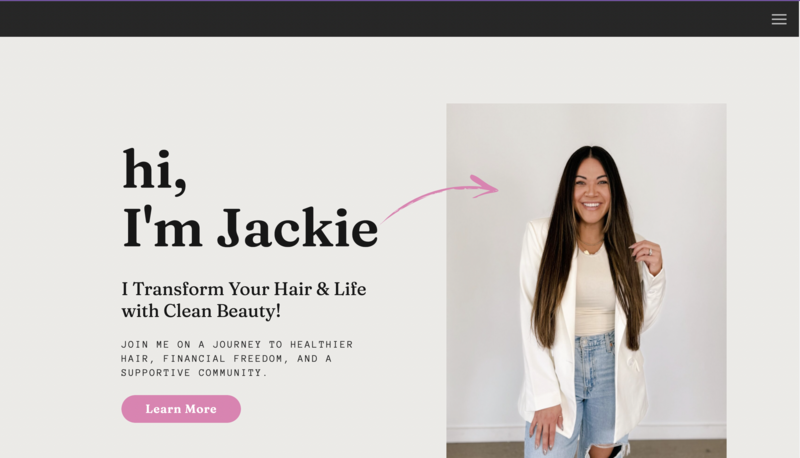Click the "with Clean Beauty!" line
800x458 pixels.
point(201,311)
